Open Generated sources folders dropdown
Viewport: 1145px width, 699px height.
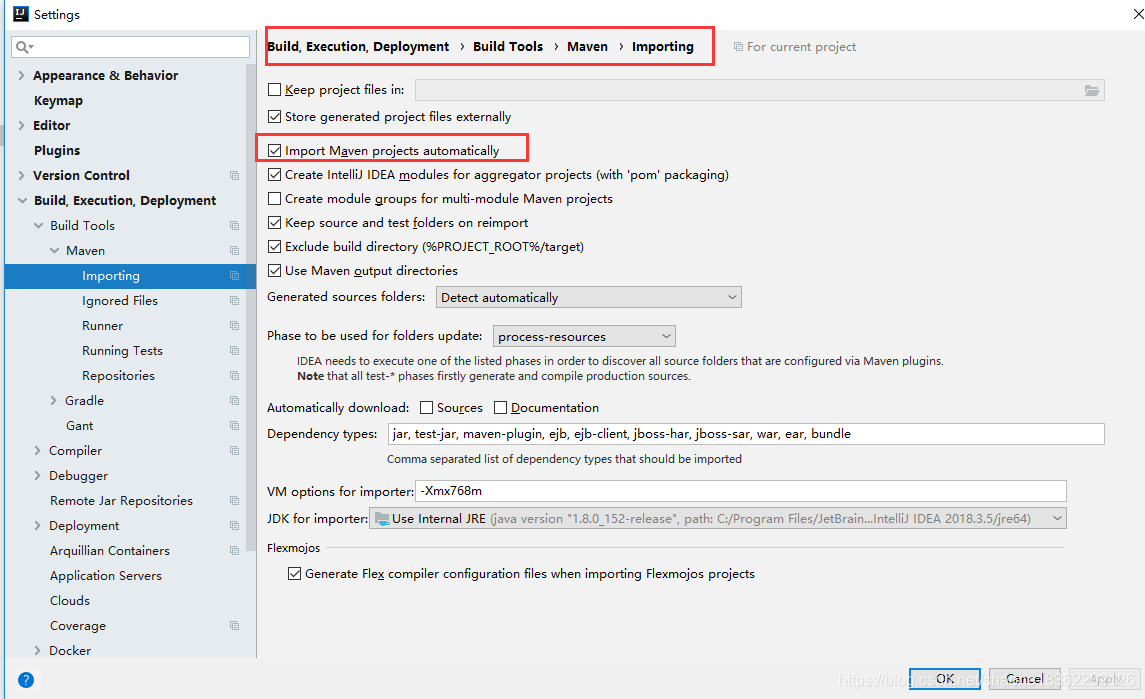589,297
